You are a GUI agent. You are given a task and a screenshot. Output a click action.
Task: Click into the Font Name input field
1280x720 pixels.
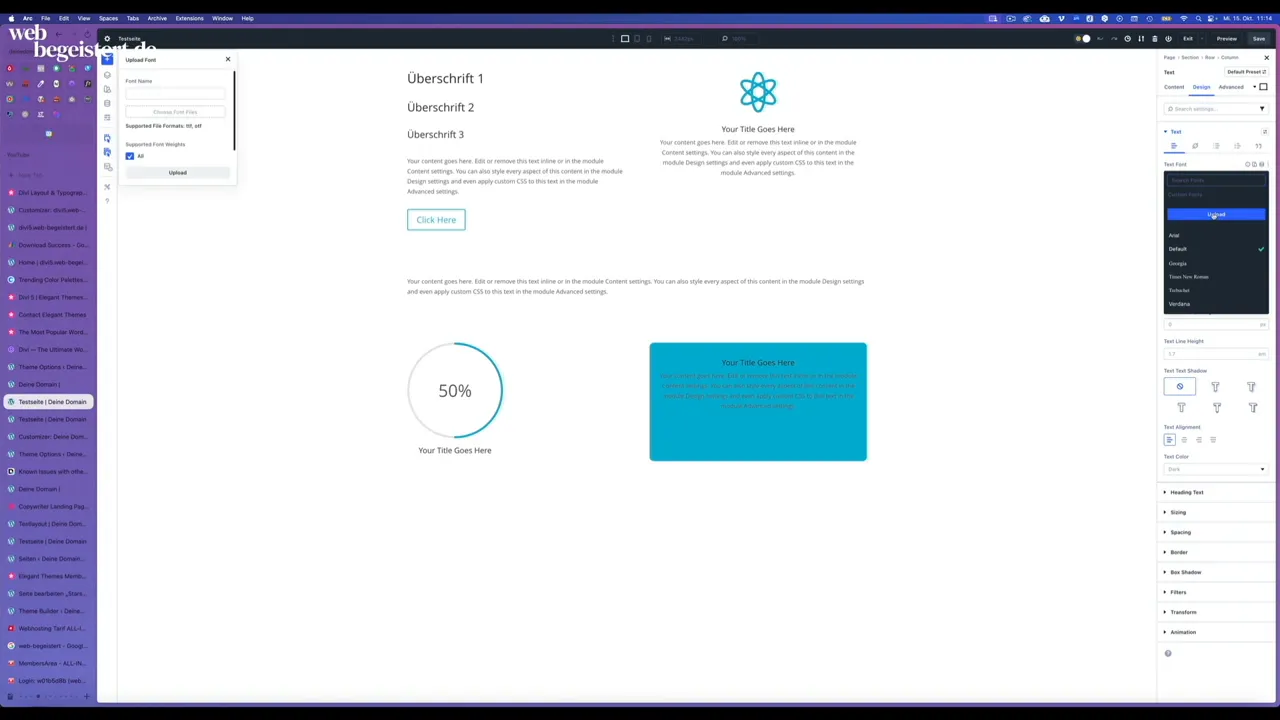[x=175, y=91]
